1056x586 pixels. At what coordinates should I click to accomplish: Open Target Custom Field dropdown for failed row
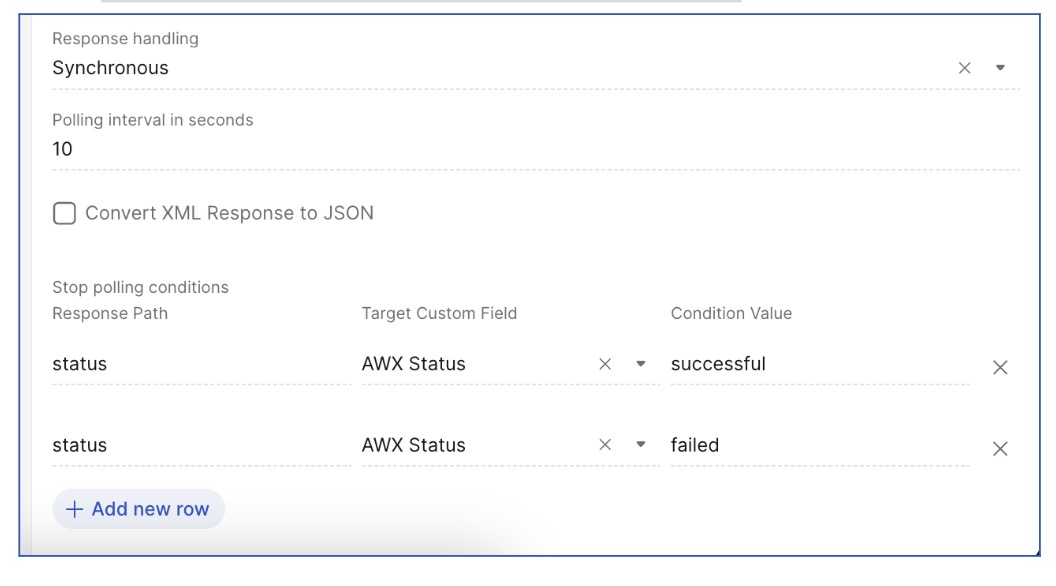[x=641, y=445]
